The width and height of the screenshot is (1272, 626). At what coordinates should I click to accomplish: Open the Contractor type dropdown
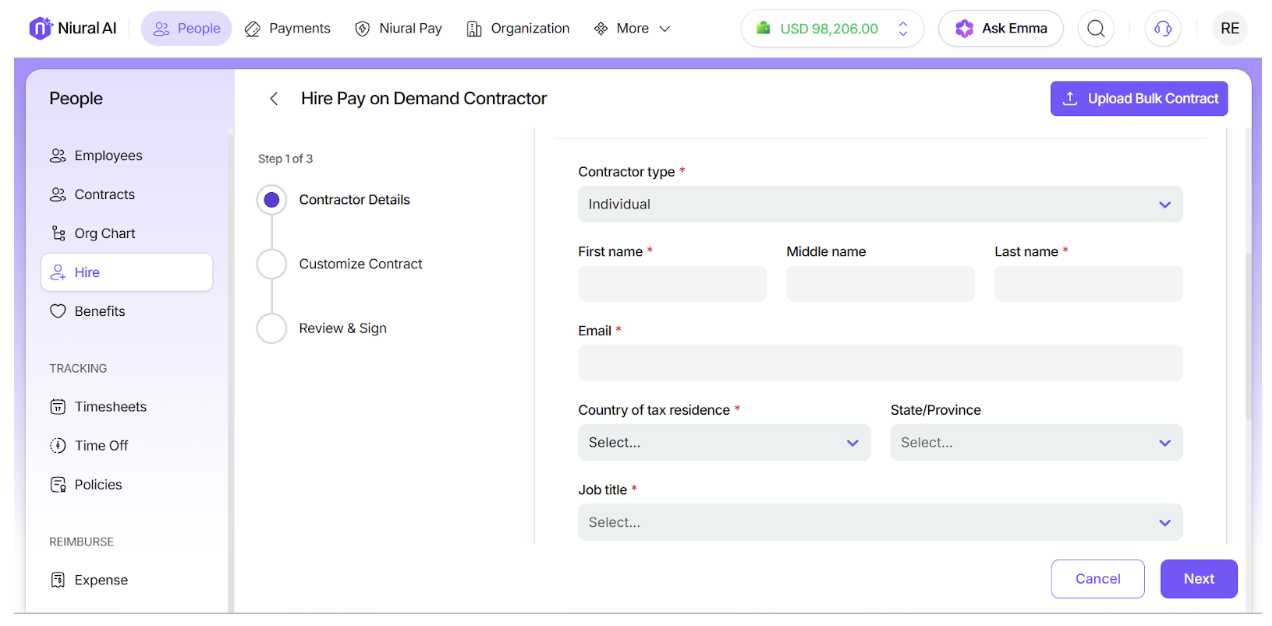click(x=880, y=204)
